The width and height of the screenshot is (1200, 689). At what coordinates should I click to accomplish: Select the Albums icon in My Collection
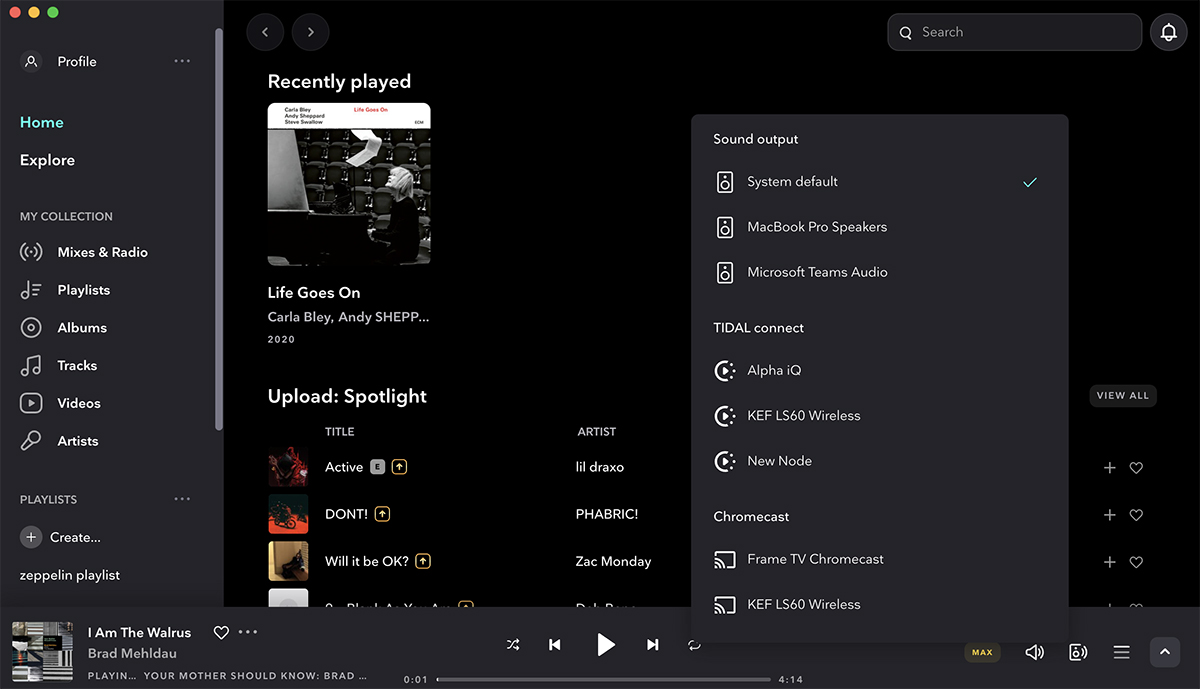(31, 327)
